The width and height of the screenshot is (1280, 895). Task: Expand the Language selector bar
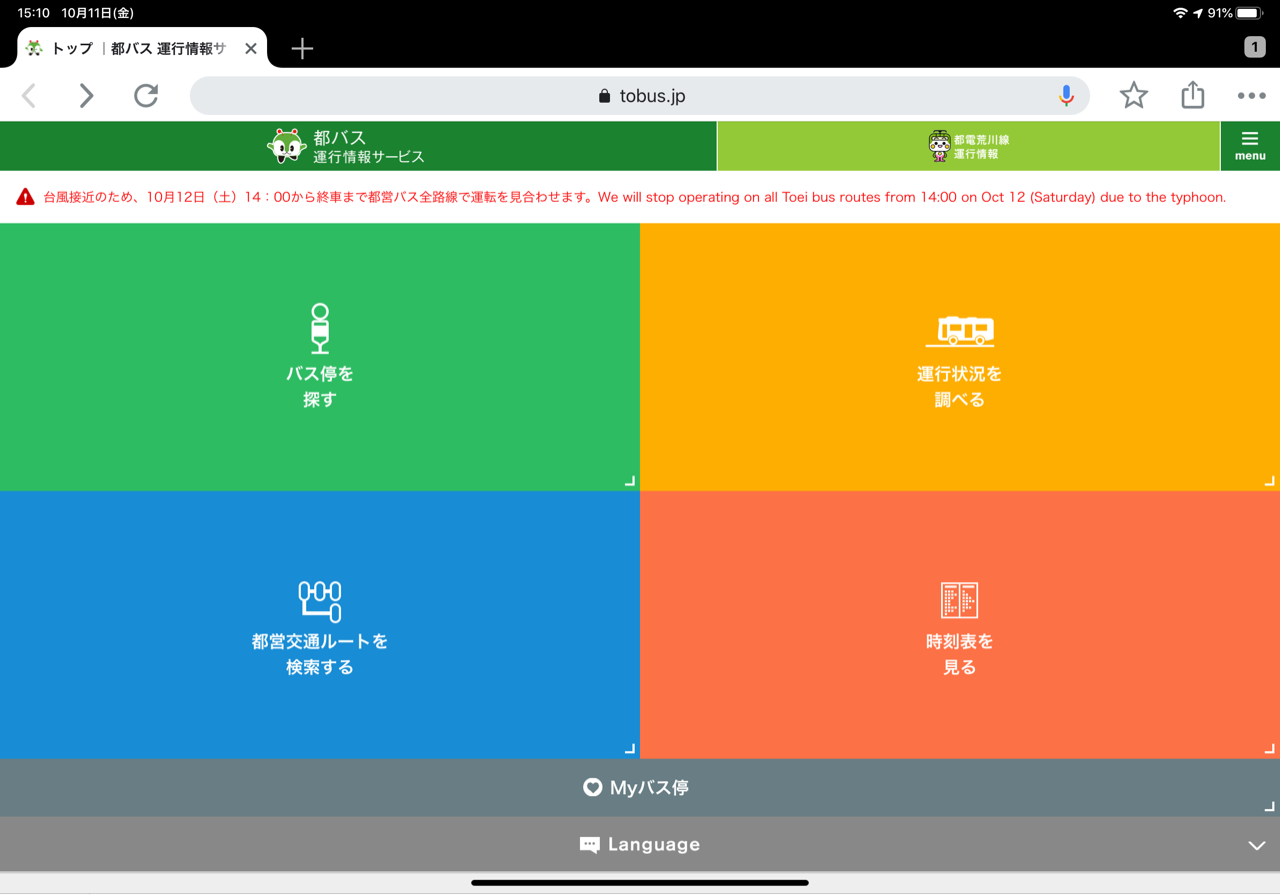[640, 845]
